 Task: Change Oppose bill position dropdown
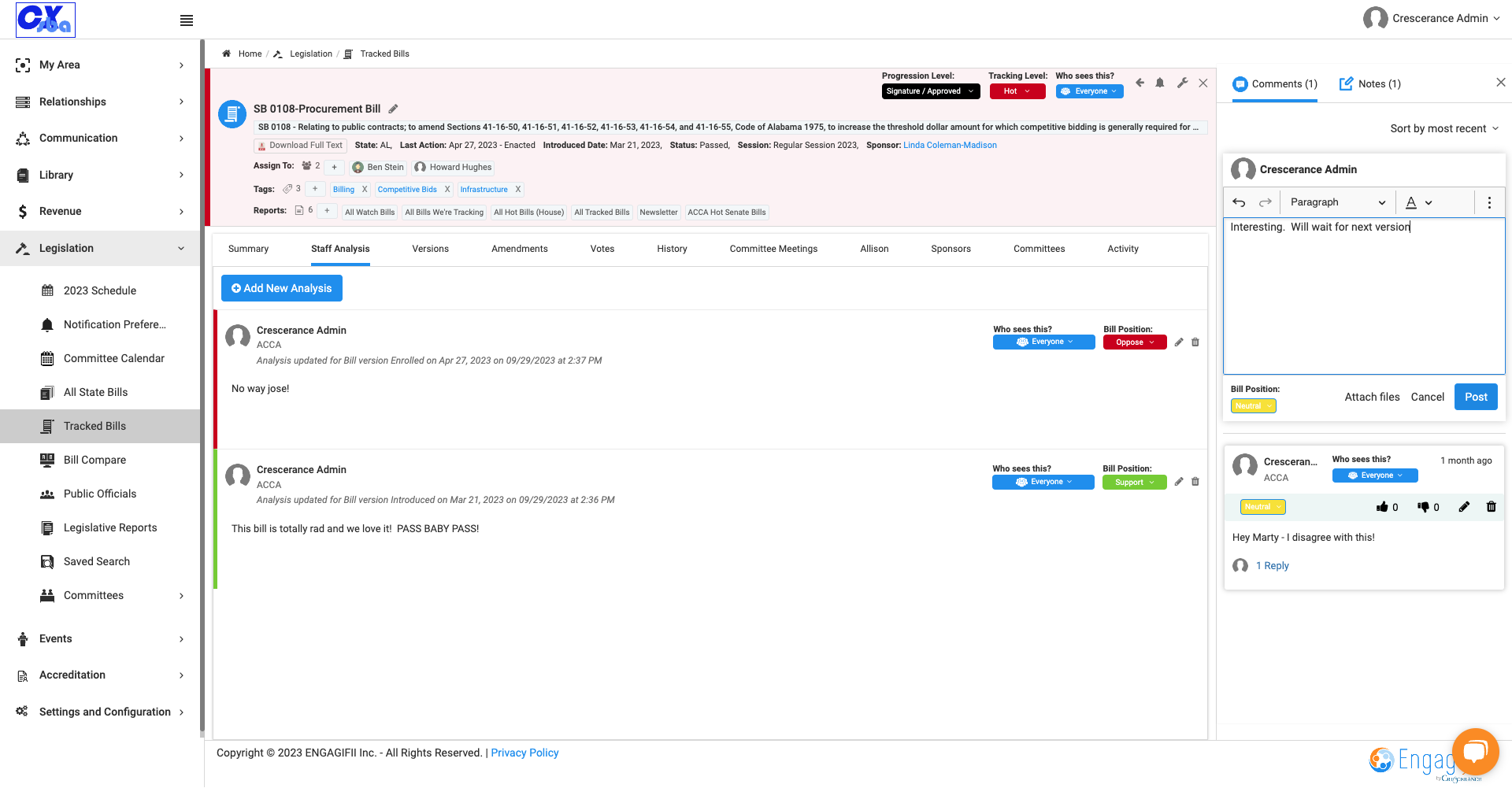click(x=1135, y=342)
